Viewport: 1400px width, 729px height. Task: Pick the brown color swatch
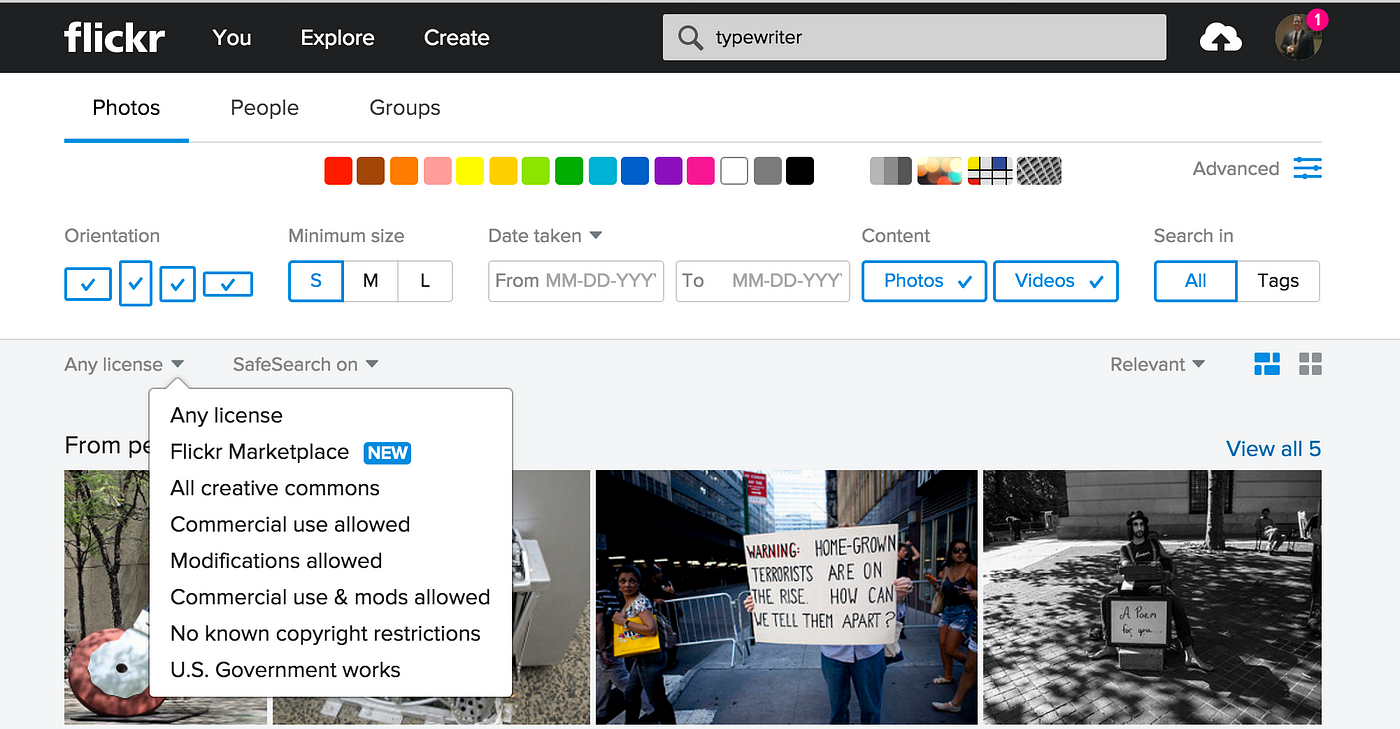[371, 171]
